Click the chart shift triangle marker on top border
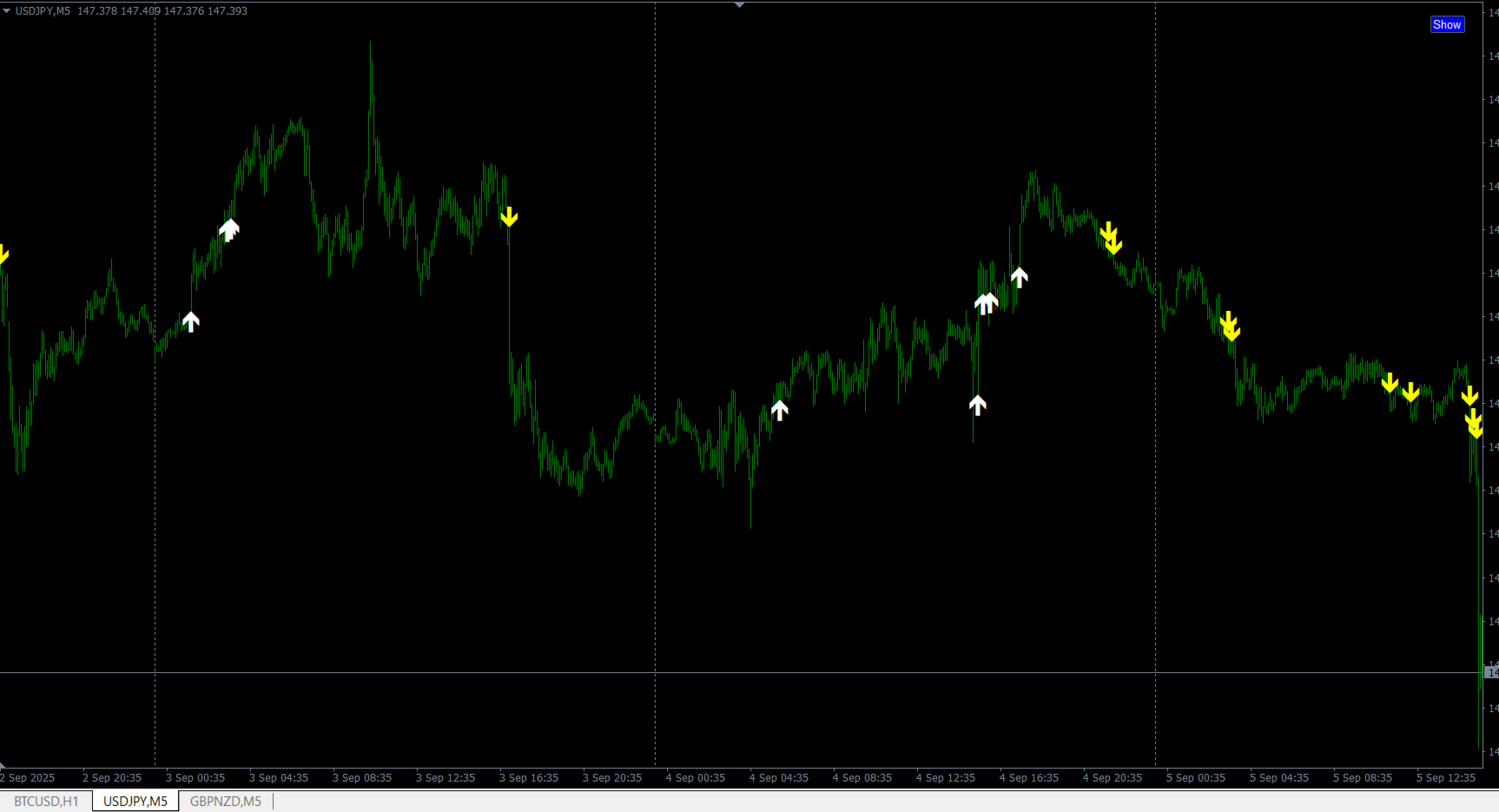 click(739, 5)
